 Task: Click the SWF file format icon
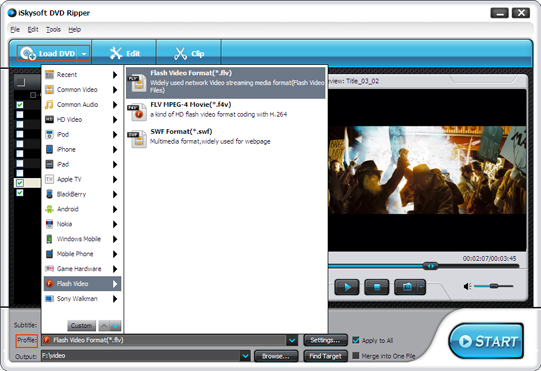(x=137, y=139)
